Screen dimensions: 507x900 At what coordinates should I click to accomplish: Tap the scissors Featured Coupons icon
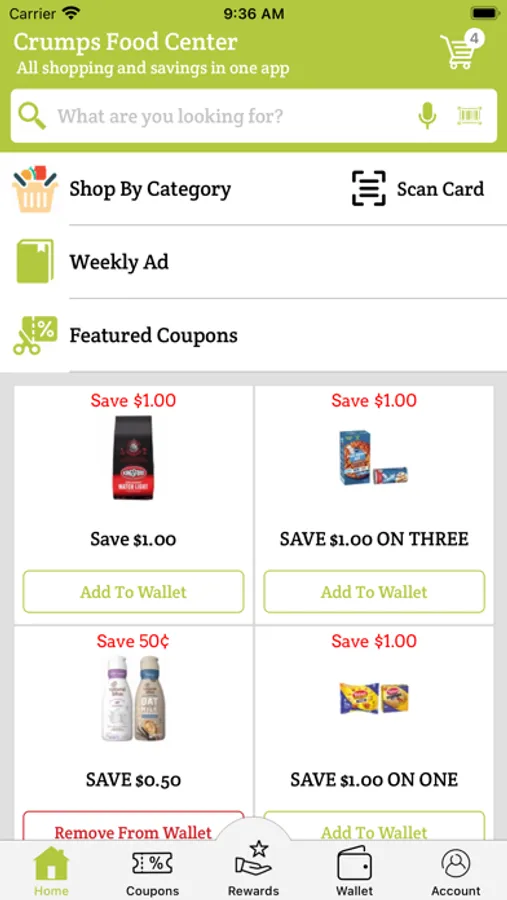point(35,335)
